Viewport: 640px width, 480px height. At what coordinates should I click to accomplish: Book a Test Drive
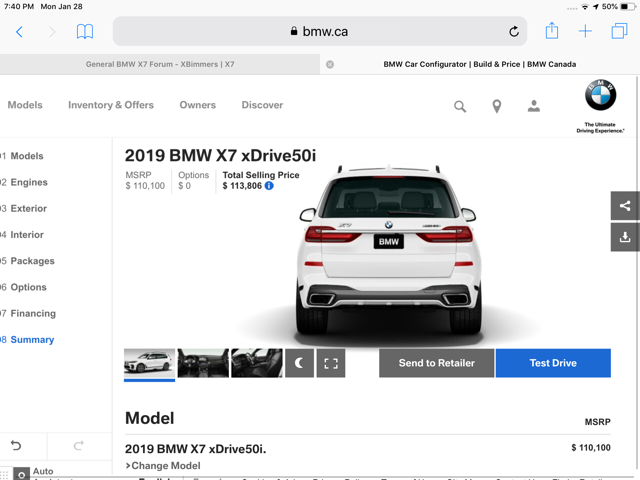pyautogui.click(x=553, y=363)
